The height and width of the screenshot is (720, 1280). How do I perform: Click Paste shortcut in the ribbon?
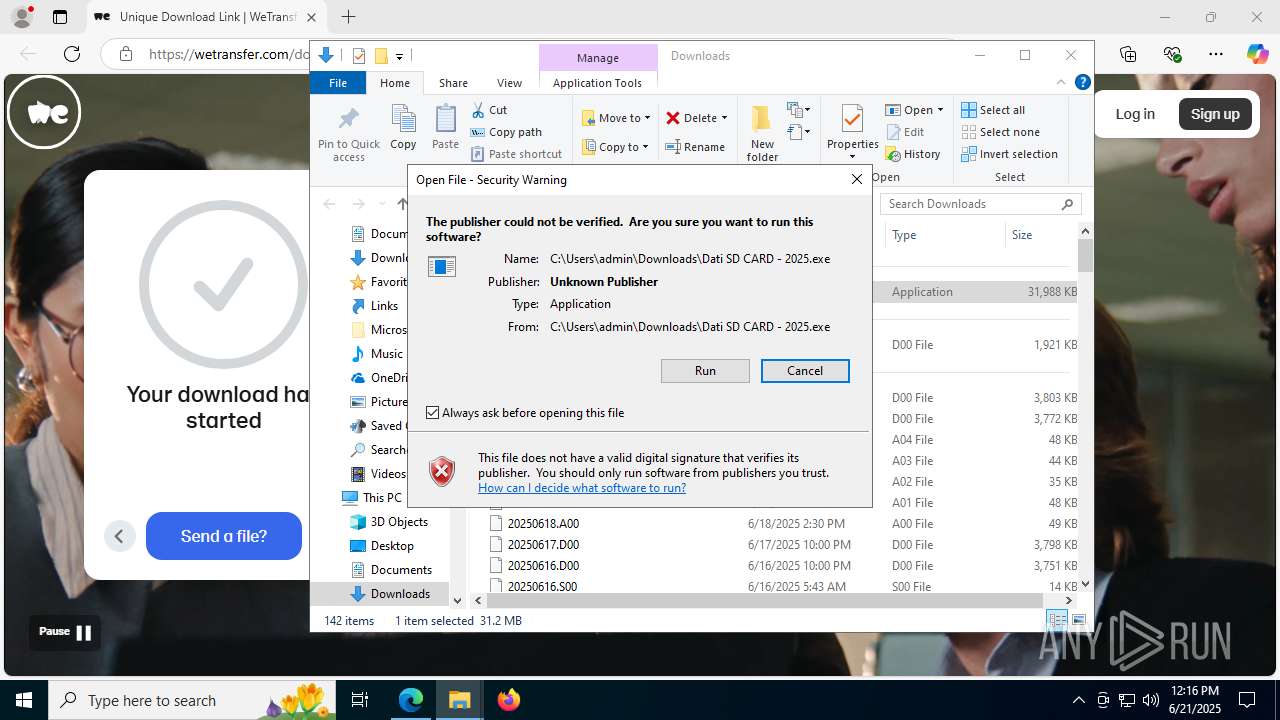(516, 154)
